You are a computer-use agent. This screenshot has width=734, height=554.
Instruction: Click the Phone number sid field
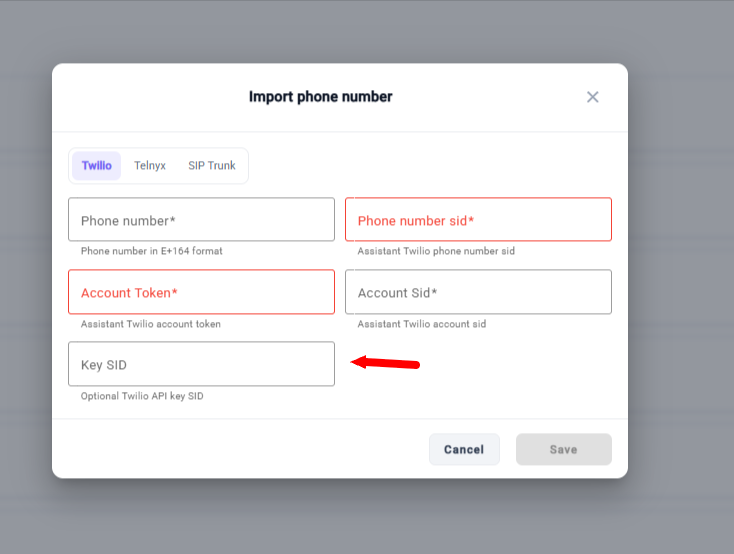pos(478,220)
